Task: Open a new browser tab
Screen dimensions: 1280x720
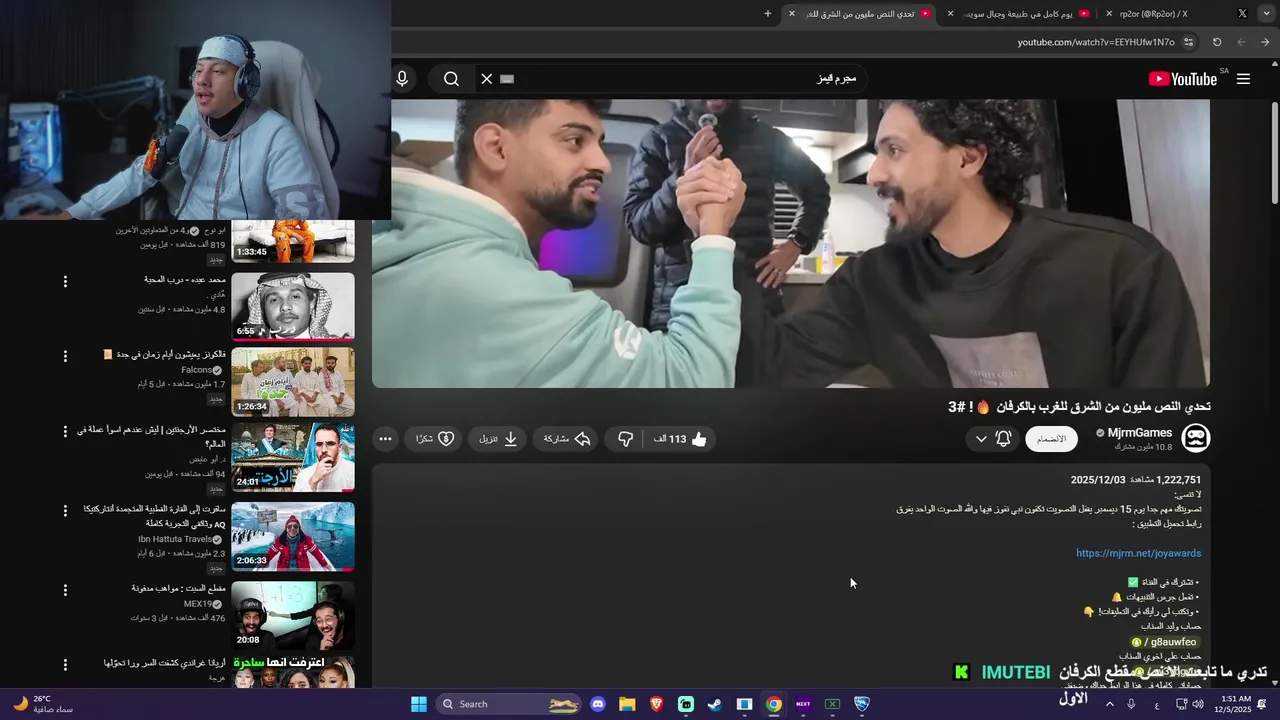Action: point(768,14)
